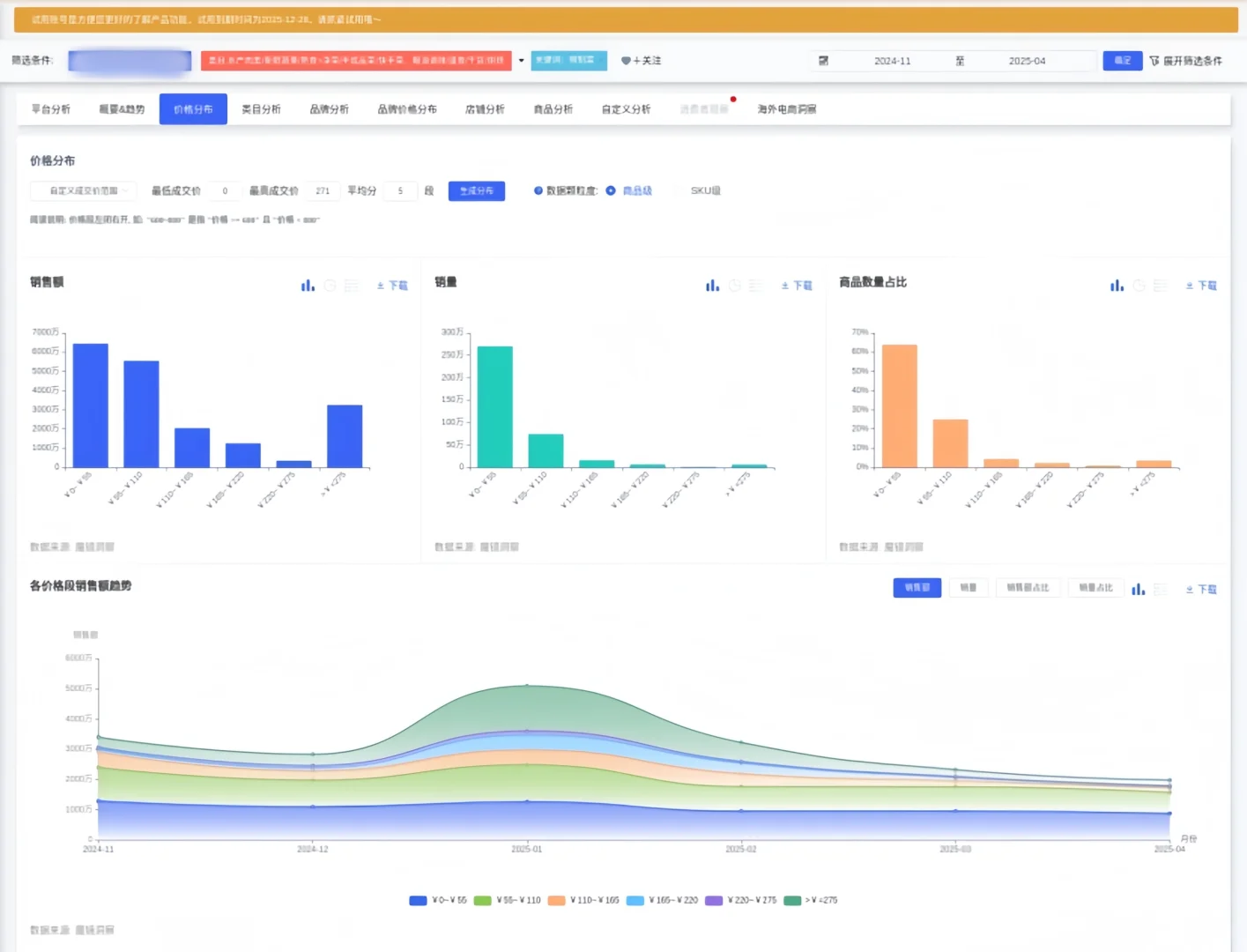Open the 平台分析 tab
Screen dimensions: 1247x952
(x=51, y=109)
